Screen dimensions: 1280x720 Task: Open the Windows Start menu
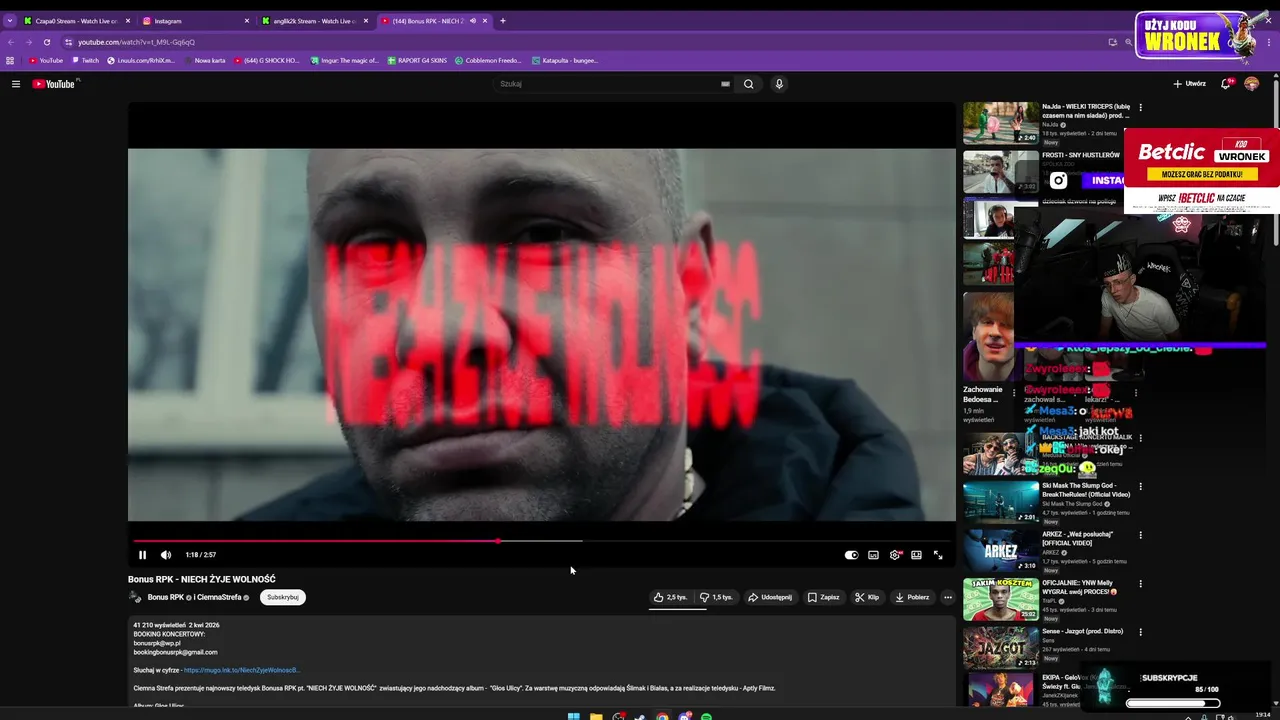[574, 716]
